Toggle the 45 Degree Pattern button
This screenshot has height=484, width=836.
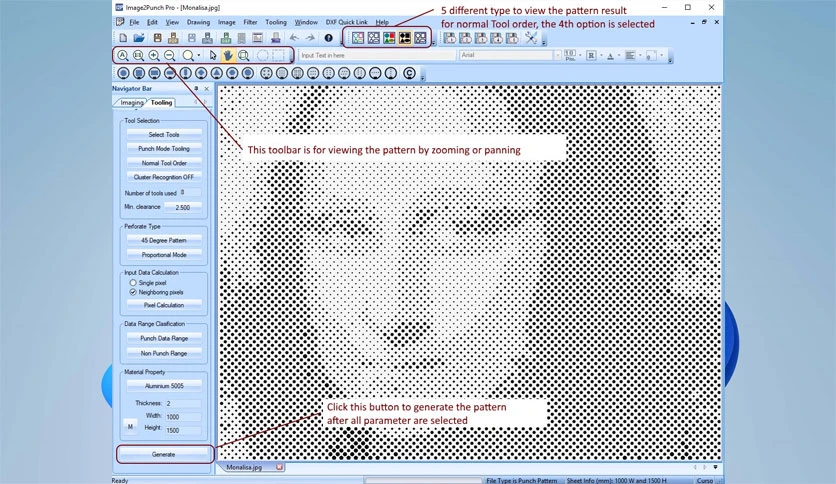164,240
